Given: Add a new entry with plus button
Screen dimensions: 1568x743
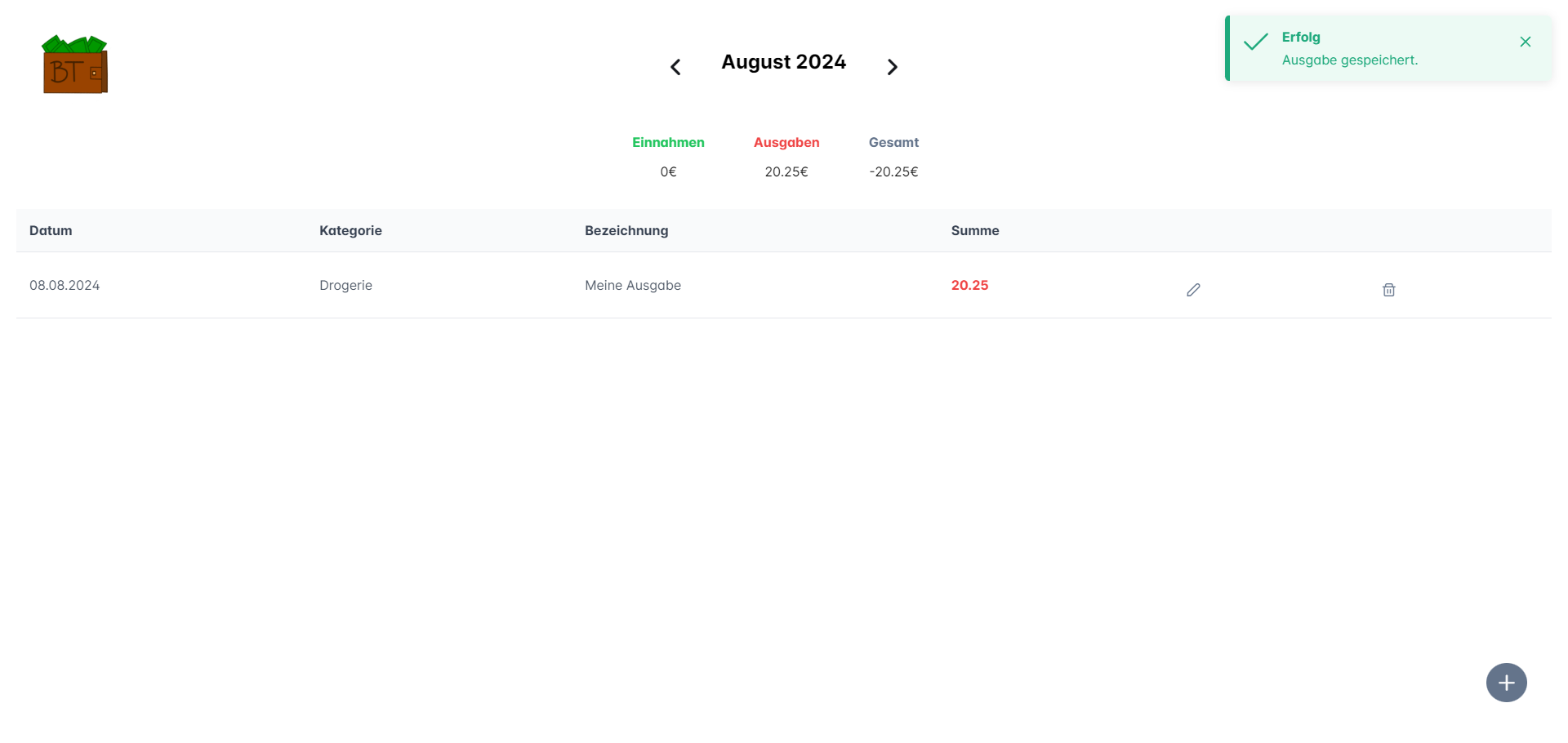Looking at the screenshot, I should pyautogui.click(x=1507, y=683).
